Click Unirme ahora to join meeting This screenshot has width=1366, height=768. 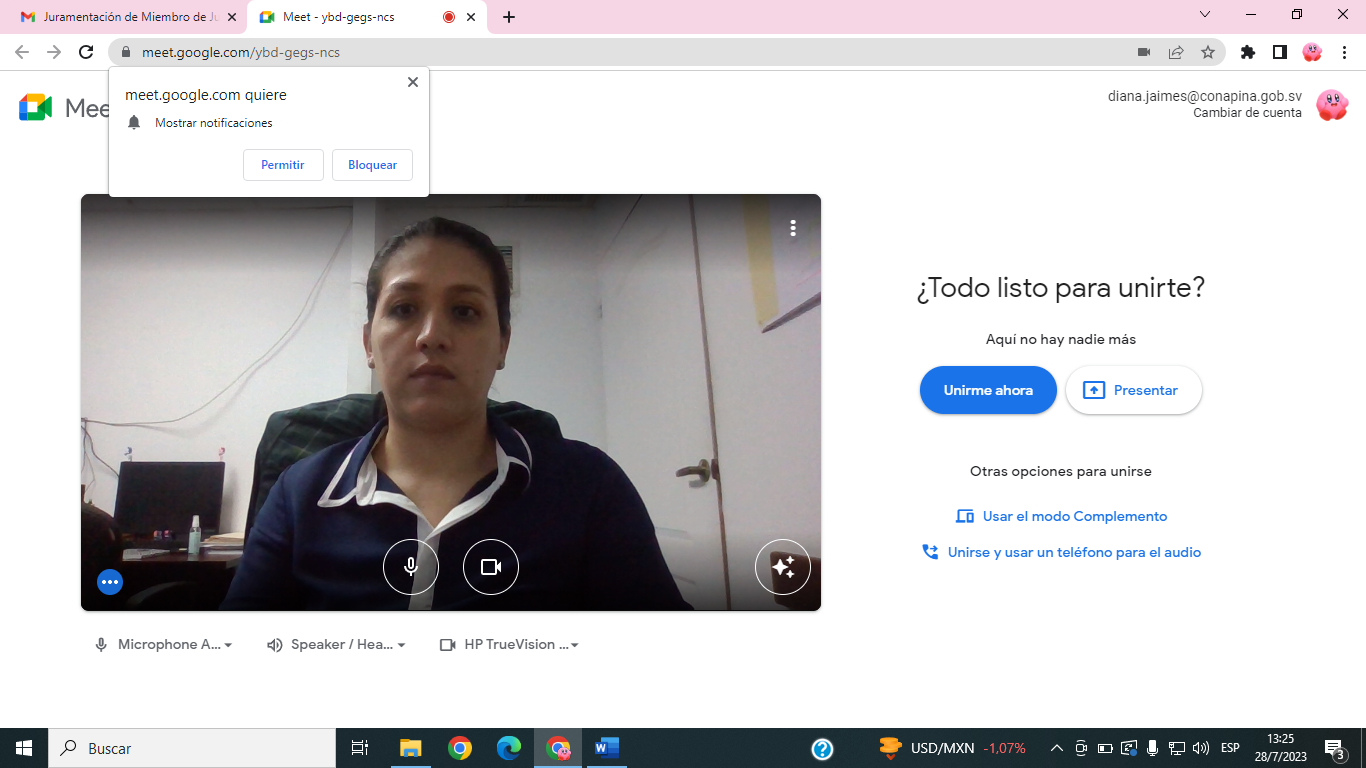point(988,390)
